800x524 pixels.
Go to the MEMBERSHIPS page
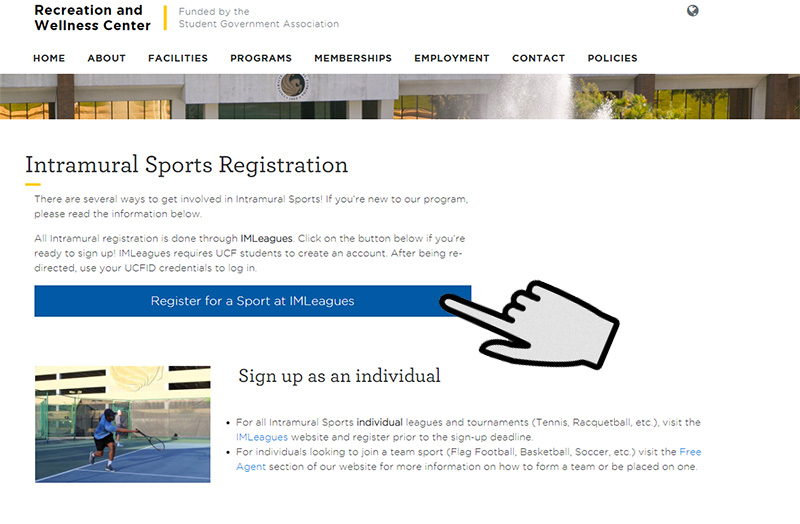coord(353,58)
